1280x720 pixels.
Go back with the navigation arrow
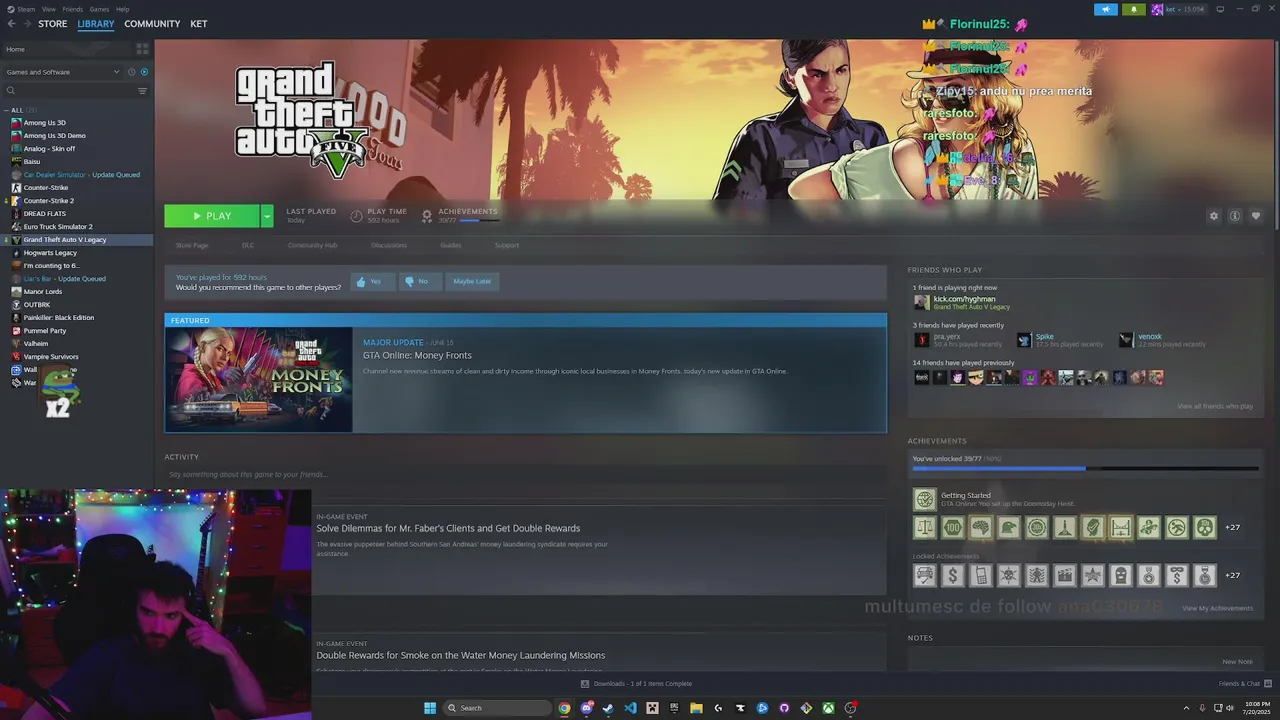pyautogui.click(x=12, y=24)
